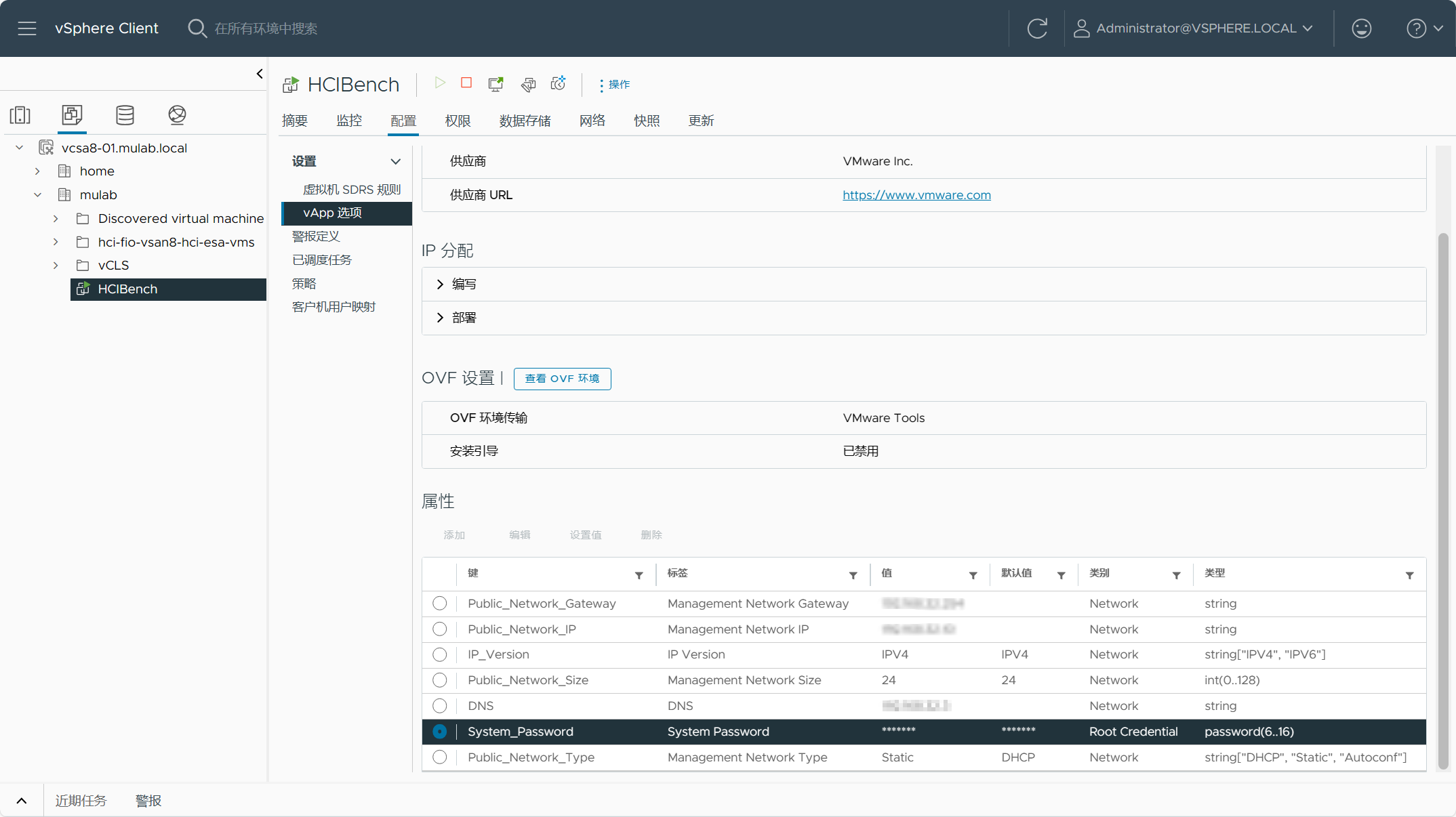
Task: Click the vertical scrollbar of properties pane
Action: [x=1443, y=501]
